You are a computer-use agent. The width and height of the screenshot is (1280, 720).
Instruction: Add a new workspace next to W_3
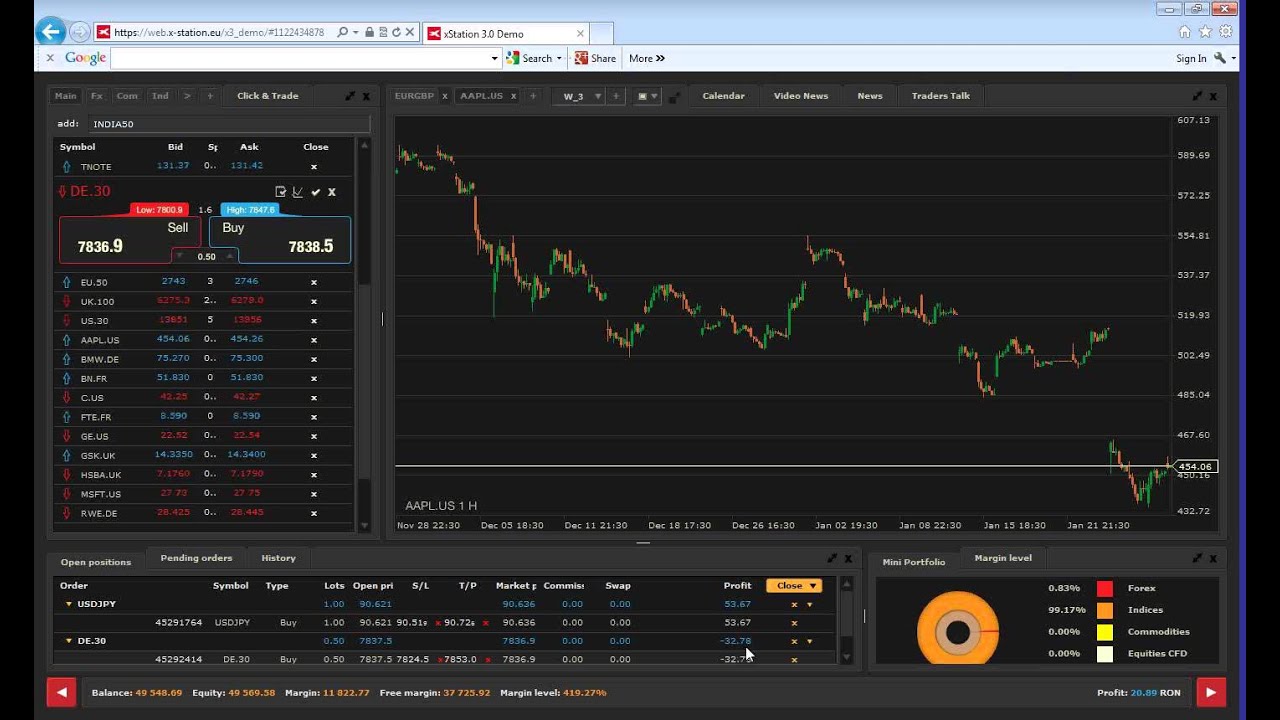(616, 96)
